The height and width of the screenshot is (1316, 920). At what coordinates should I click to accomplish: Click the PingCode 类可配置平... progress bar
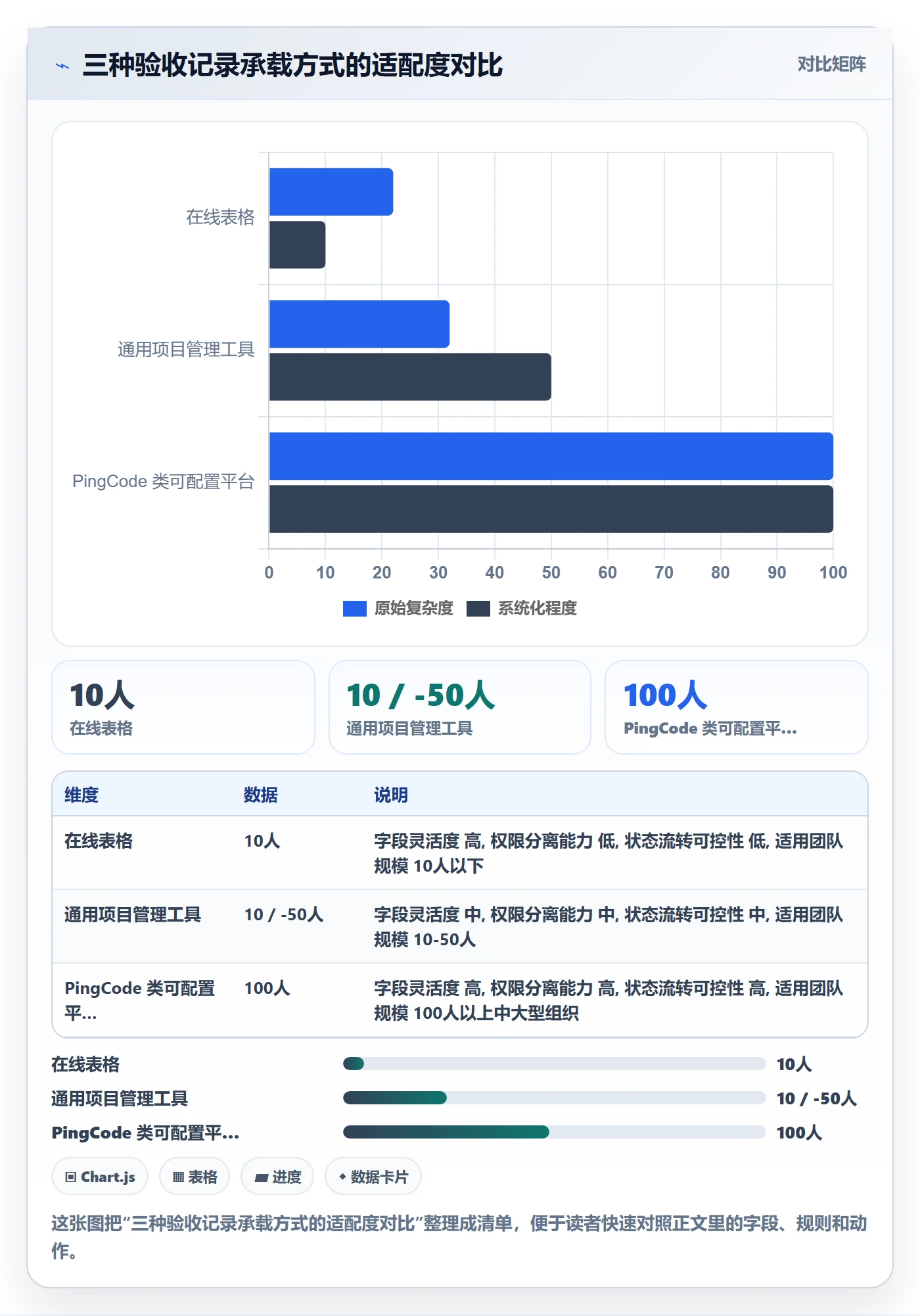(x=554, y=1132)
